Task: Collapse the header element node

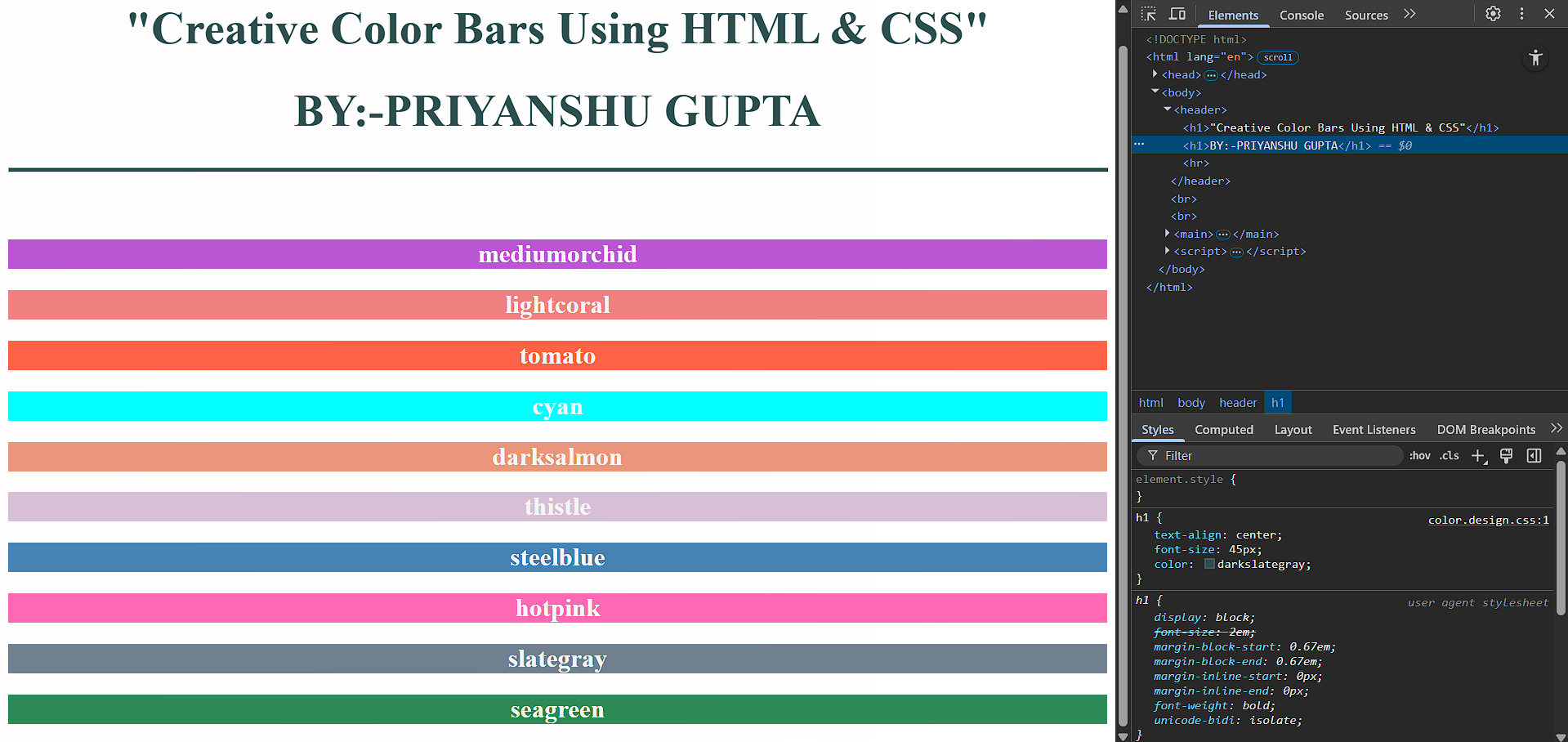Action: click(x=1168, y=110)
